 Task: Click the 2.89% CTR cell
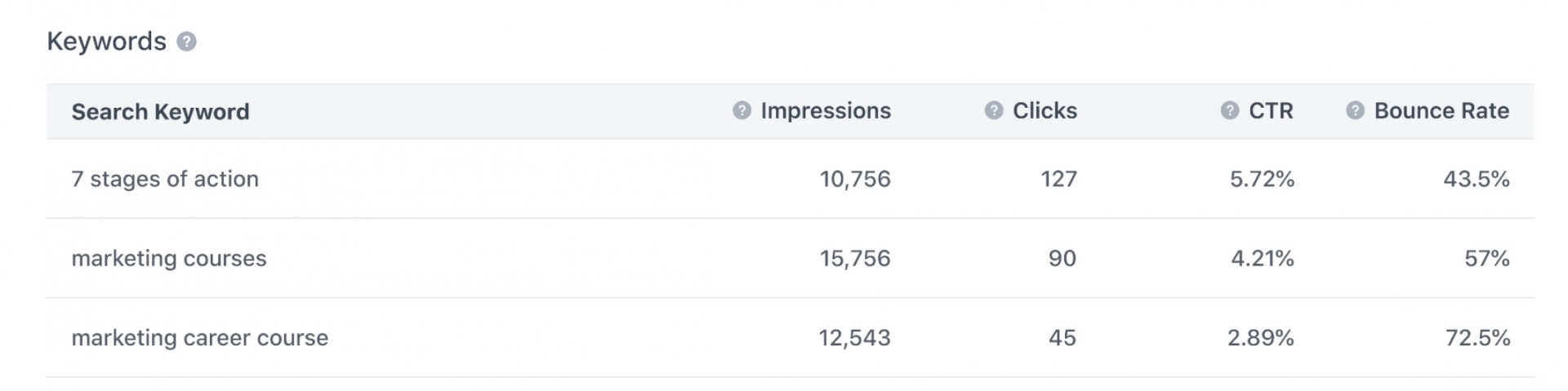point(1261,338)
